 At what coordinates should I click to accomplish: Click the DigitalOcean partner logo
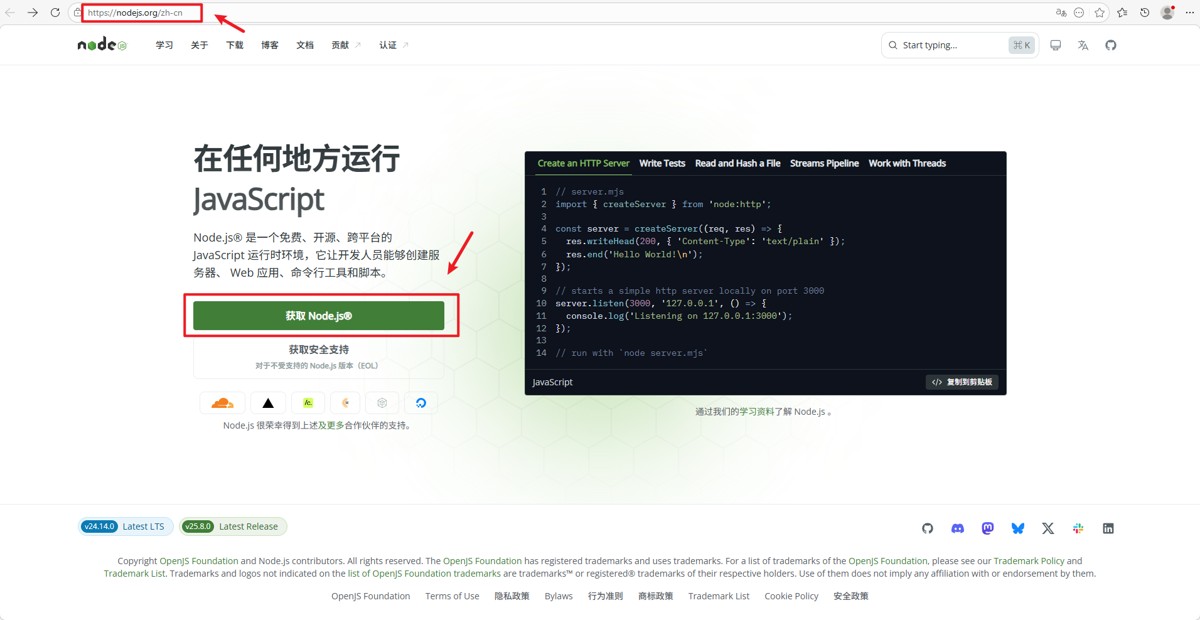coord(421,403)
